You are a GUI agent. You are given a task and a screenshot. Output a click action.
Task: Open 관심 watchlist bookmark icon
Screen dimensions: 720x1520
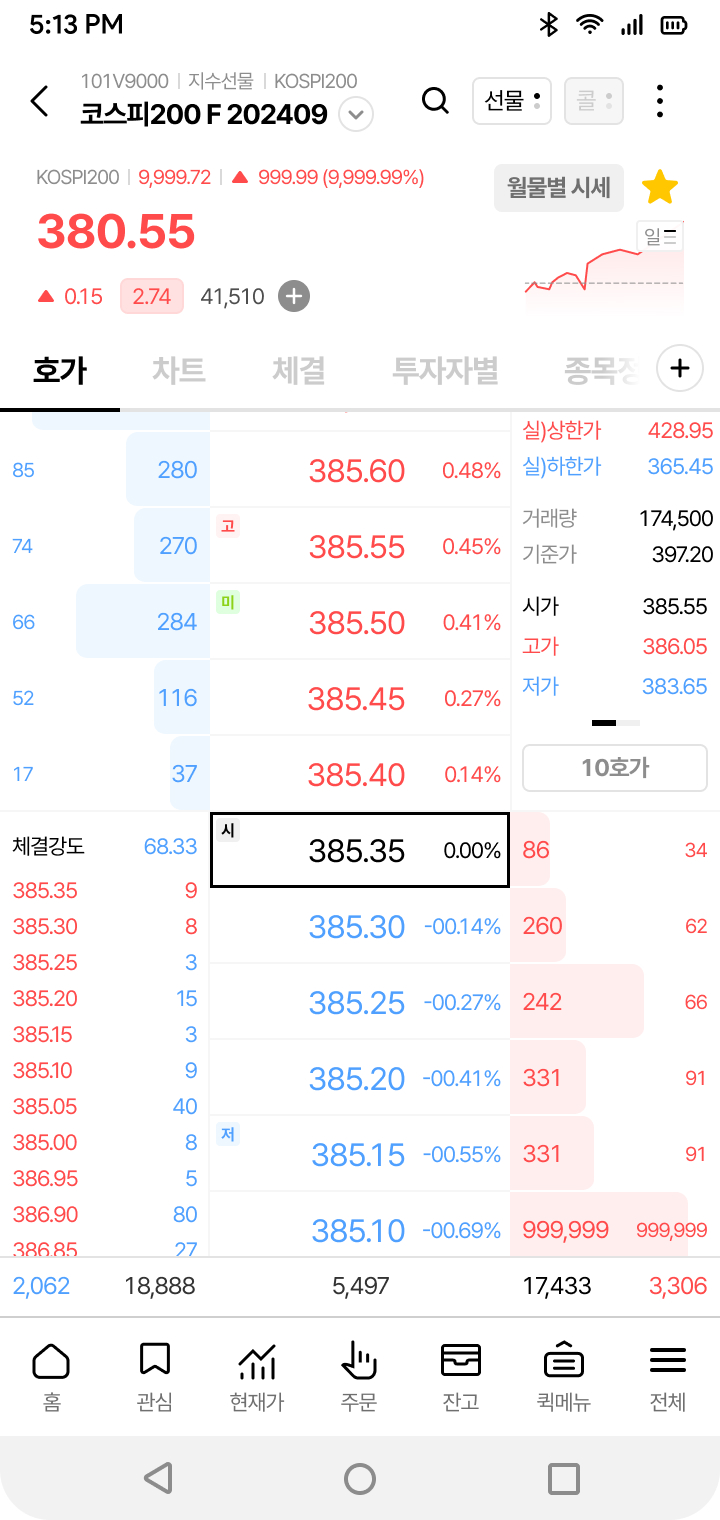(x=154, y=1377)
